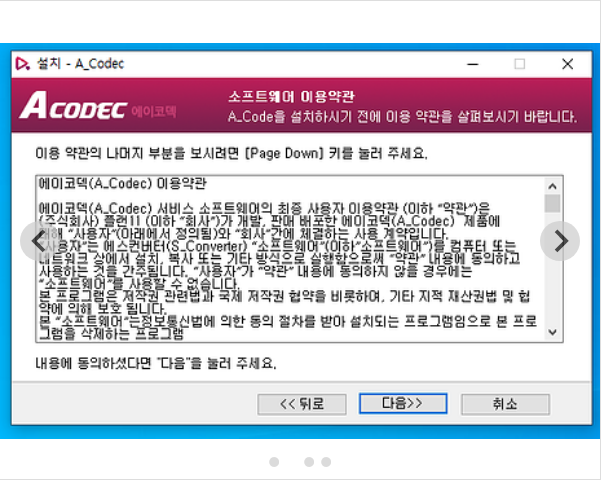Click the license scrollbar thumb
This screenshot has width=601, height=481.
(552, 203)
